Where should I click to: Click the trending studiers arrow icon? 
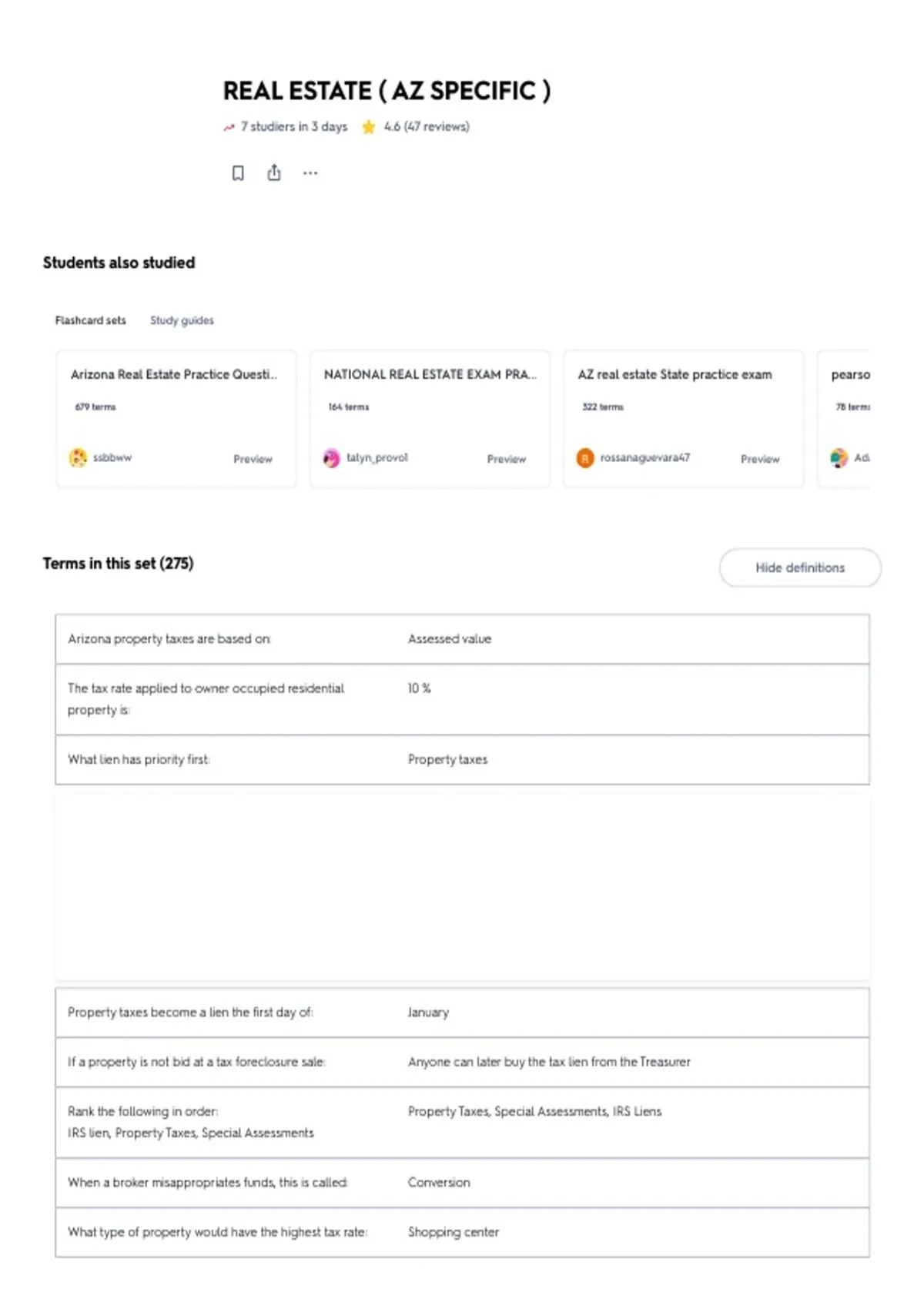(229, 127)
